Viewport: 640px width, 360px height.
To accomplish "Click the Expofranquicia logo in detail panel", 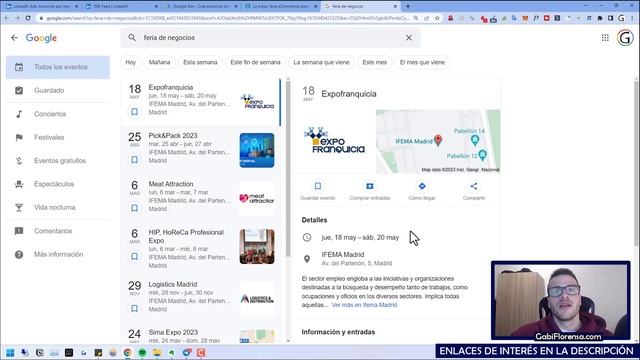I will (x=334, y=140).
